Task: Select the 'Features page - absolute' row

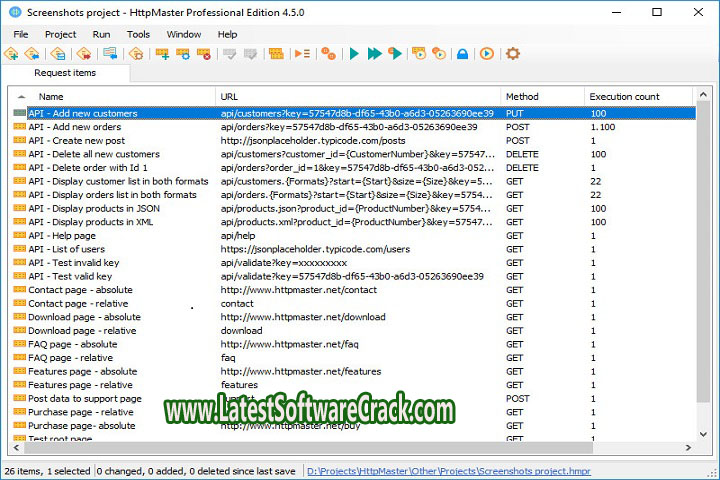Action: click(354, 371)
